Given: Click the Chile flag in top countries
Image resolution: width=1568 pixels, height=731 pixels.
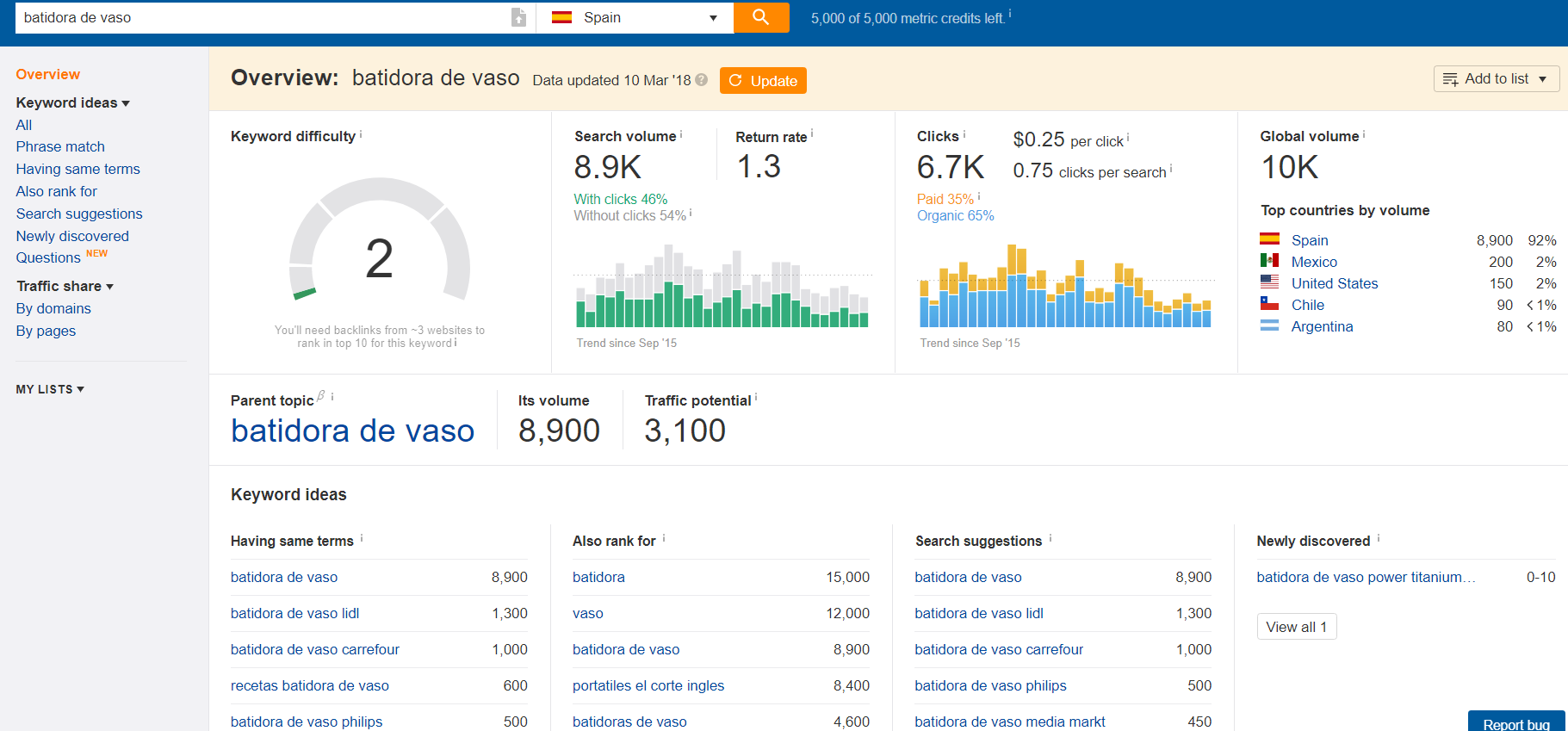Looking at the screenshot, I should [1269, 303].
